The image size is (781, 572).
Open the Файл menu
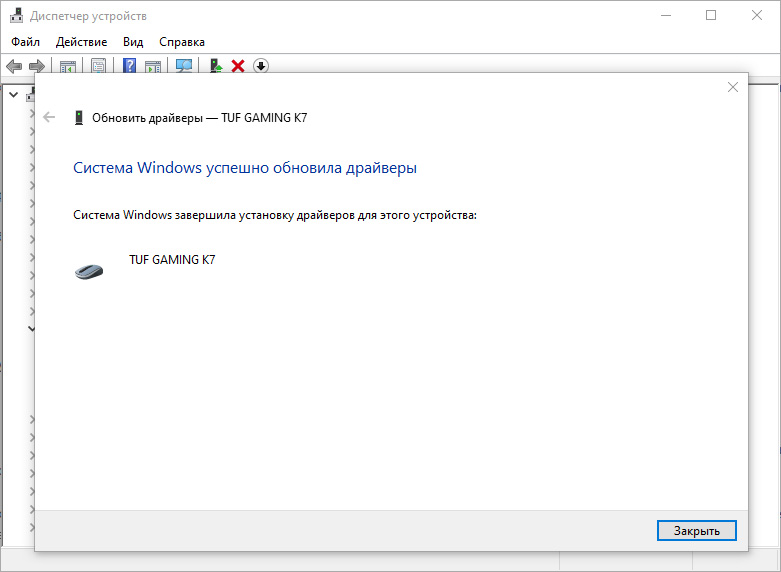25,42
